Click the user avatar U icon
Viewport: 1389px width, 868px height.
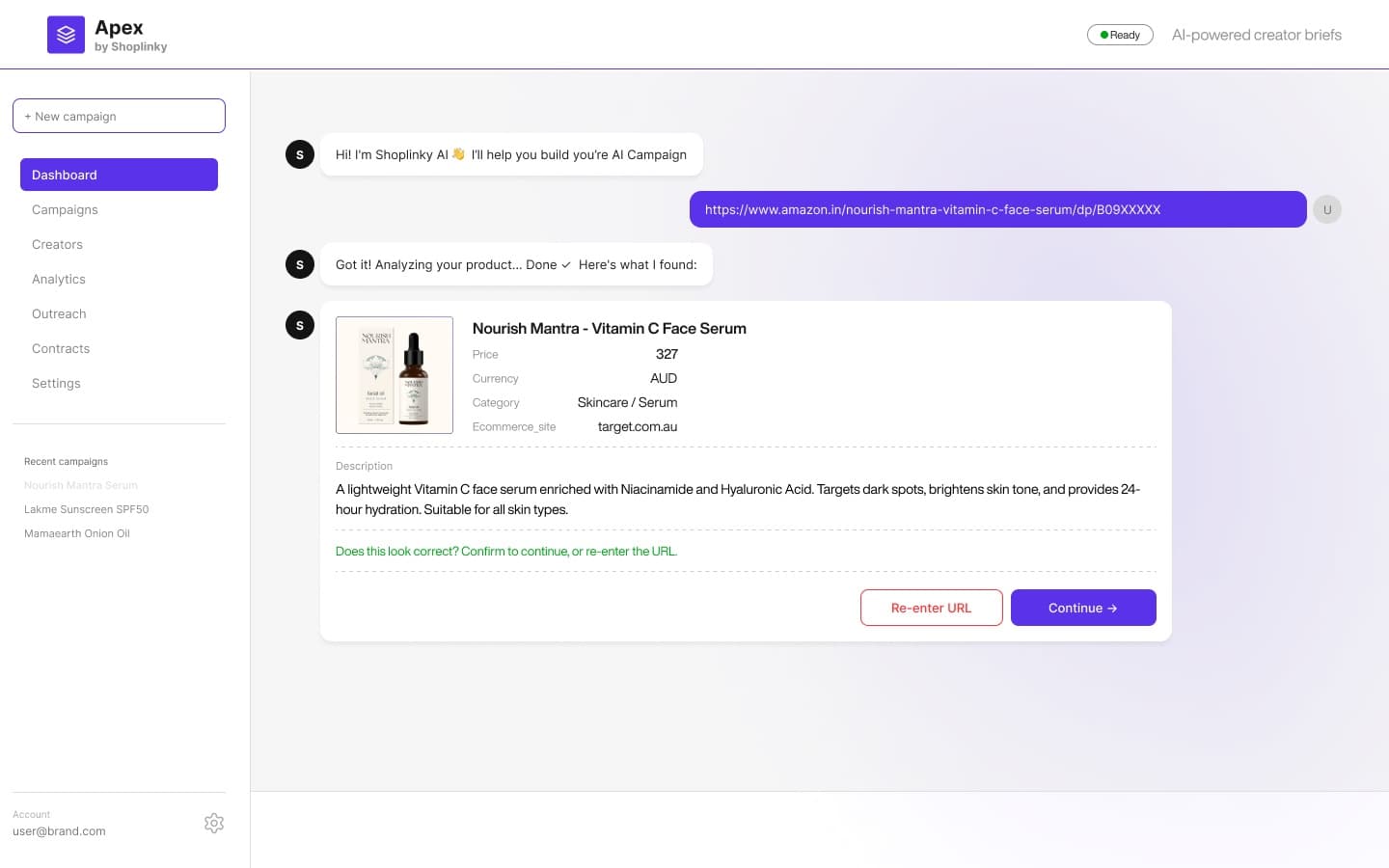1327,209
